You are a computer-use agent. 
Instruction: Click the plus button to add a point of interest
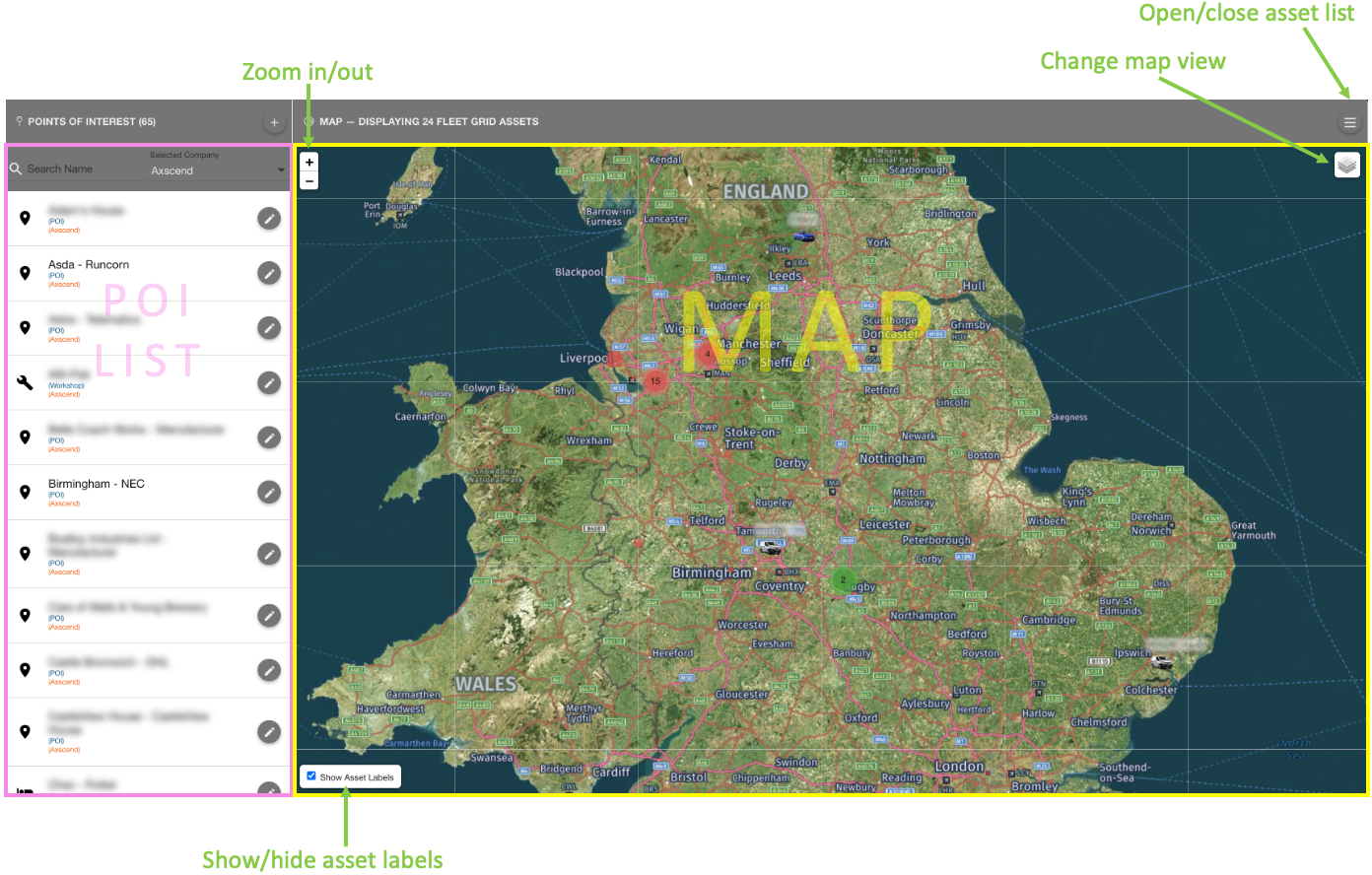pos(274,121)
